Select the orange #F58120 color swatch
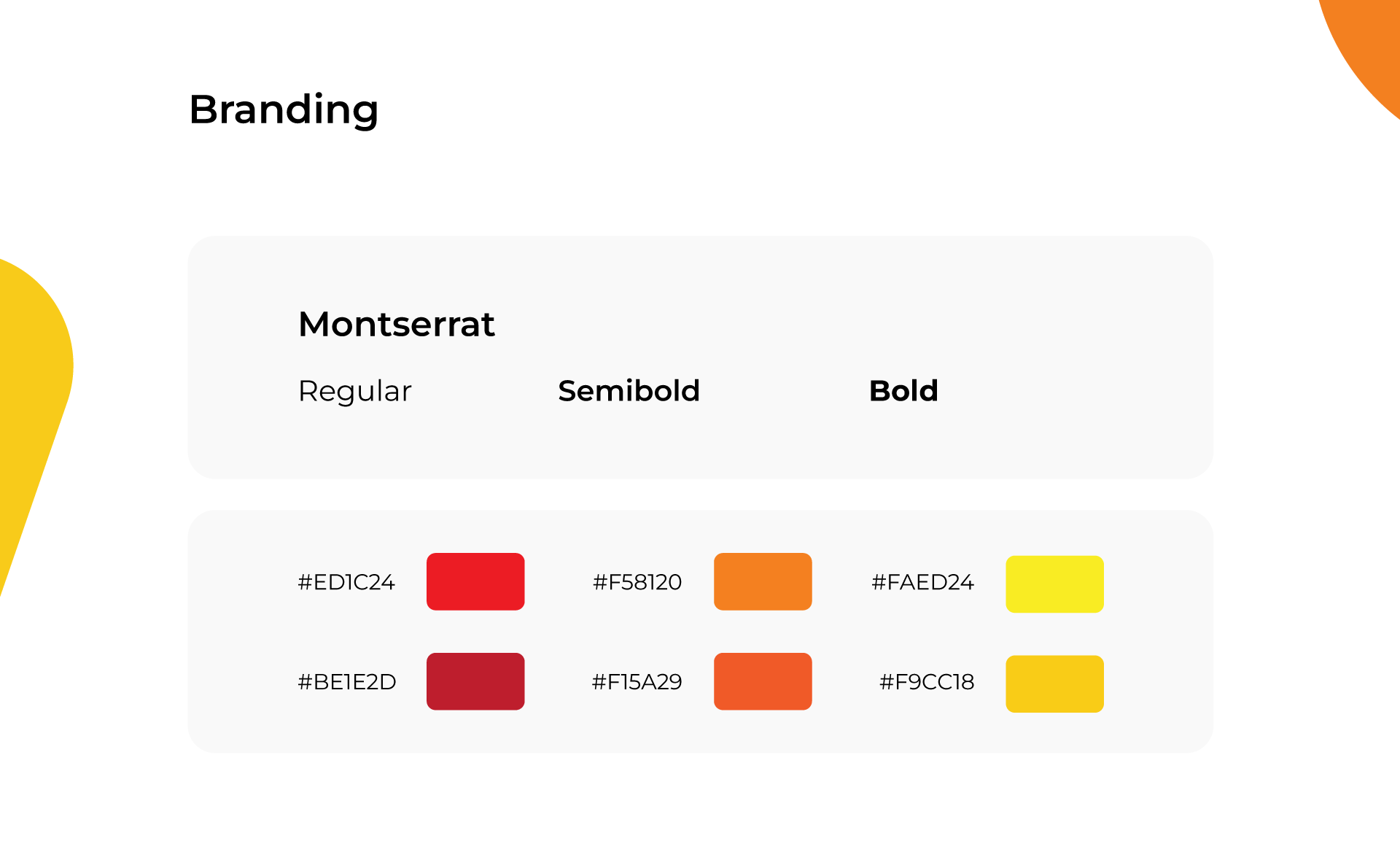Image resolution: width=1400 pixels, height=852 pixels. click(x=763, y=581)
